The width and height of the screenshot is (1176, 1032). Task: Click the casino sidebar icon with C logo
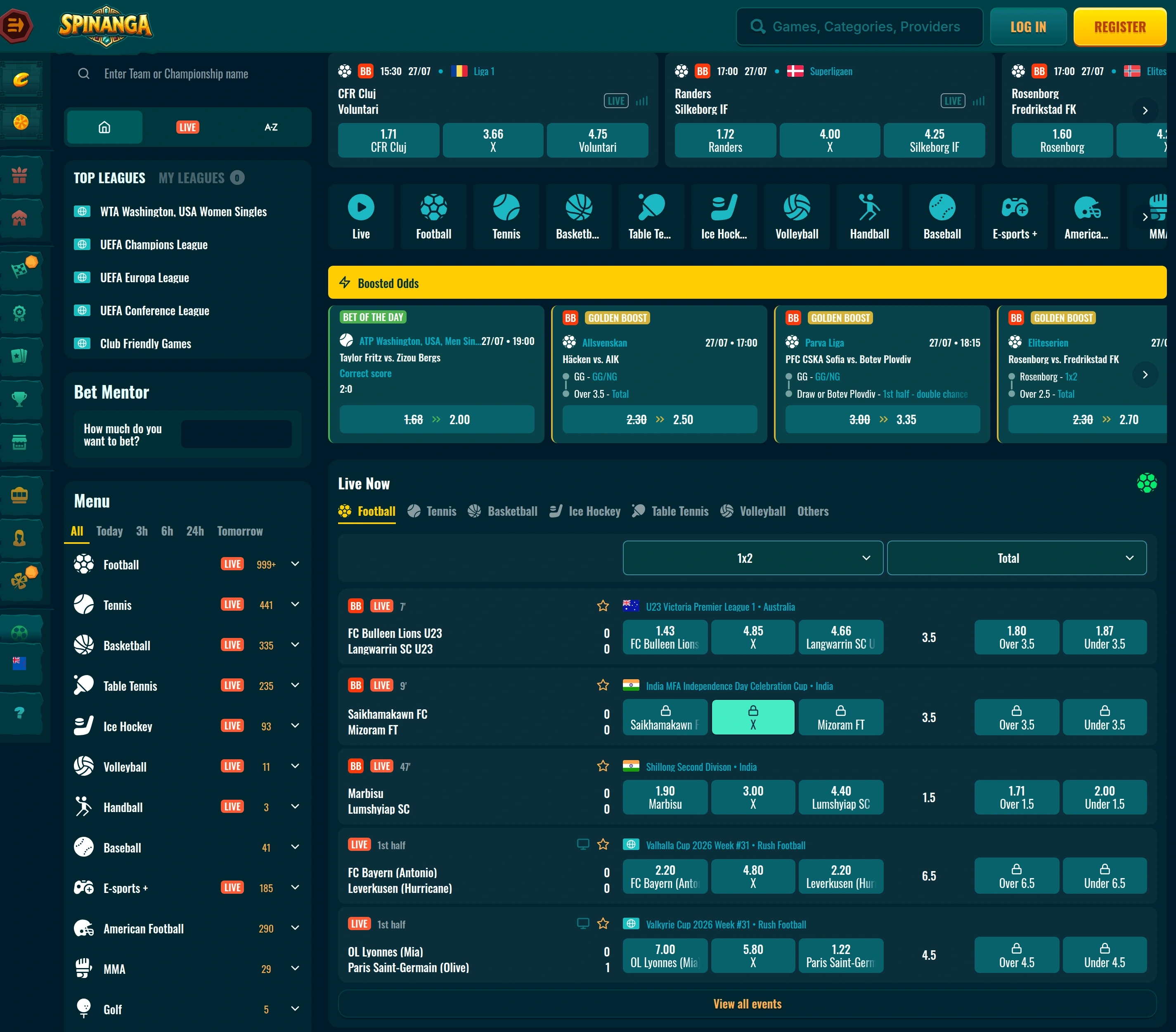point(21,79)
